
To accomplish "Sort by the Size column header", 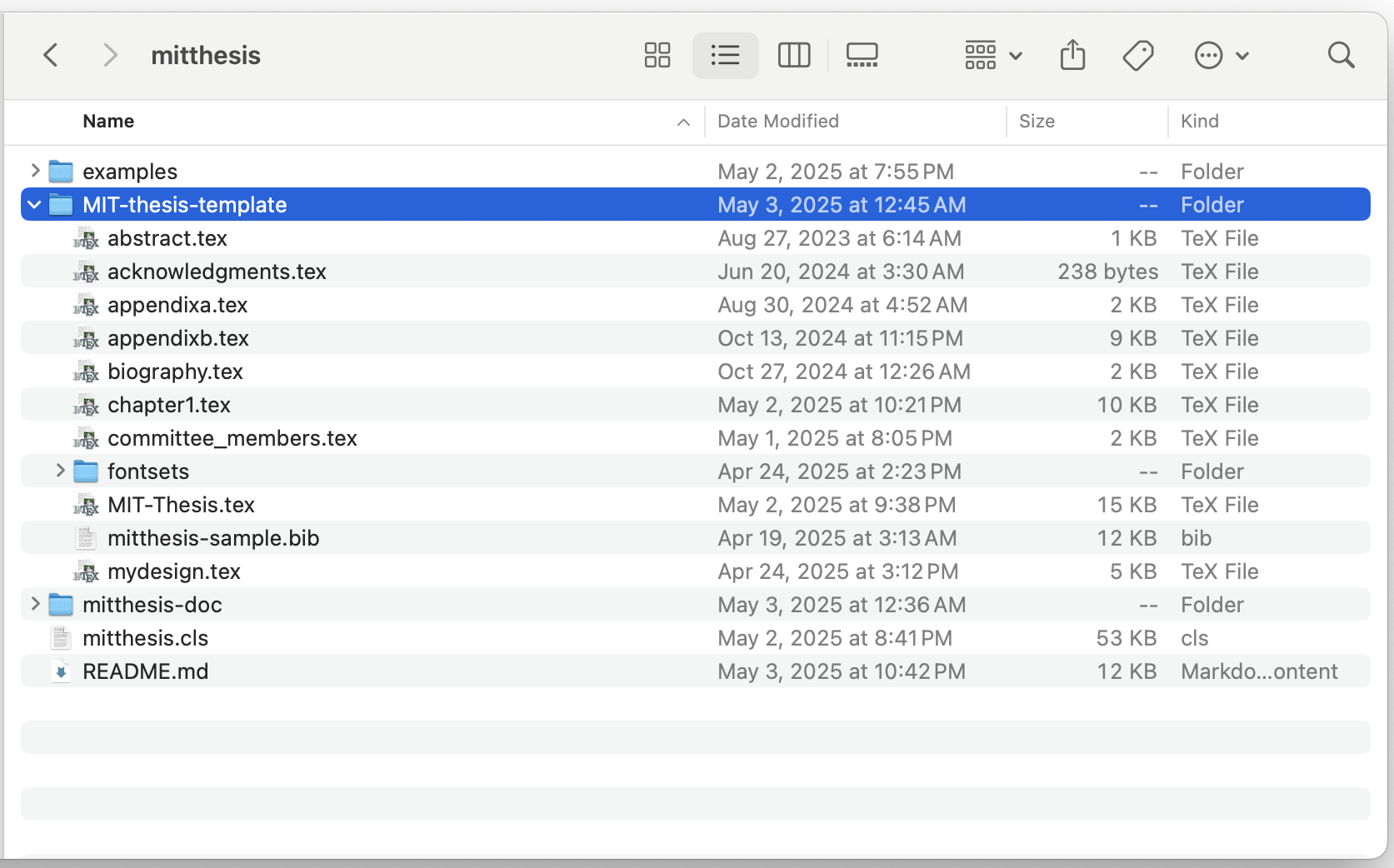I will coord(1037,122).
